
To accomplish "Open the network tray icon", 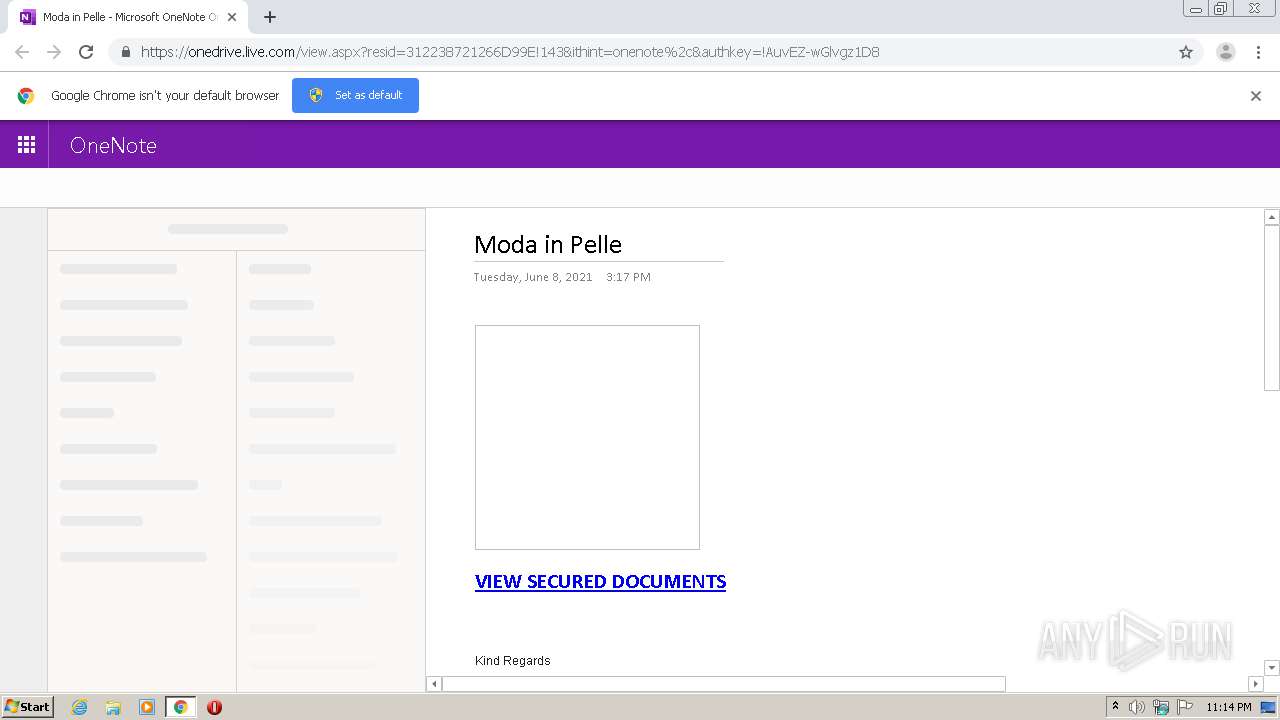I will [1161, 707].
